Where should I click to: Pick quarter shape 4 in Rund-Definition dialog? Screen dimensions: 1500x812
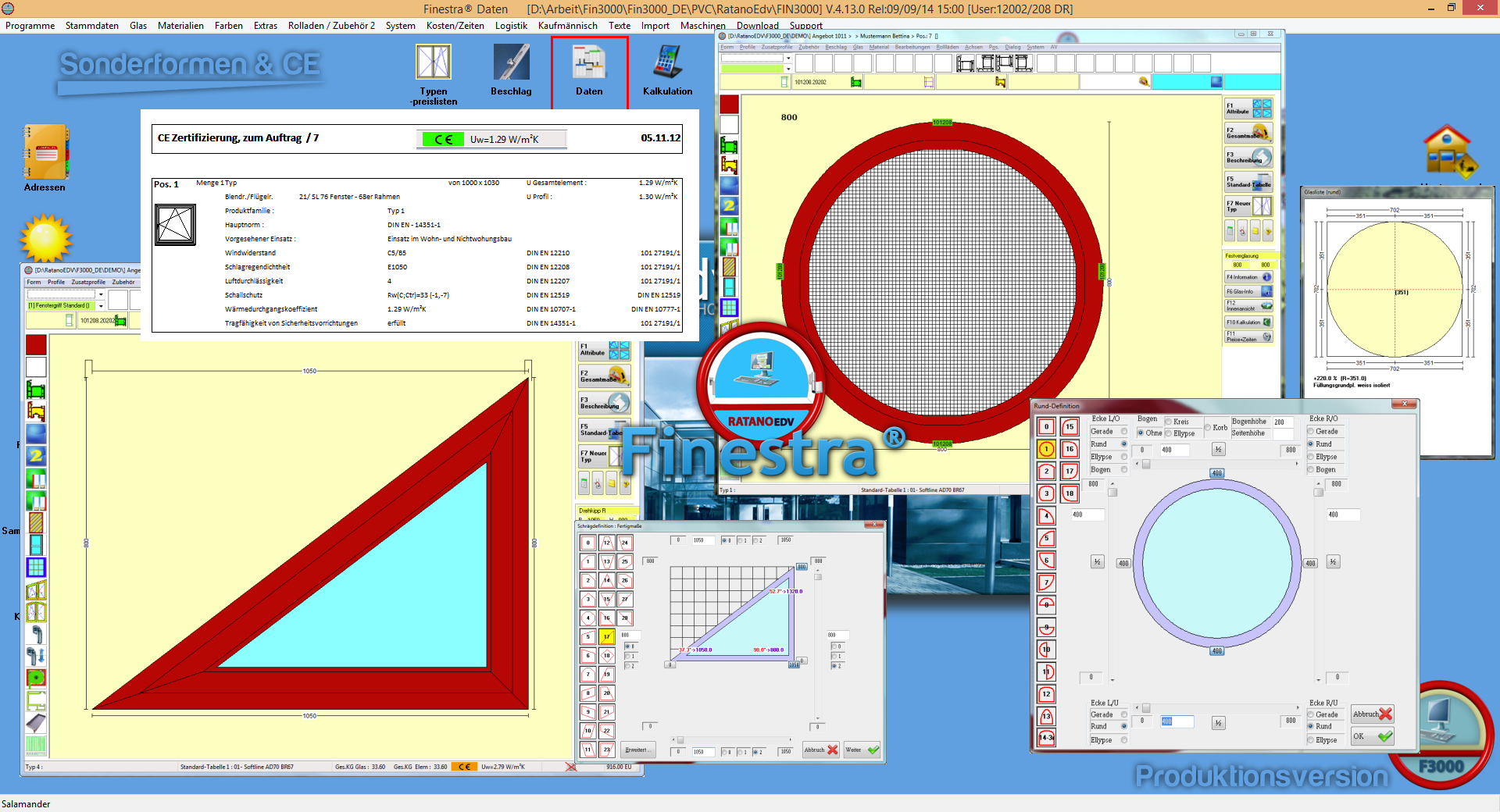point(1046,516)
